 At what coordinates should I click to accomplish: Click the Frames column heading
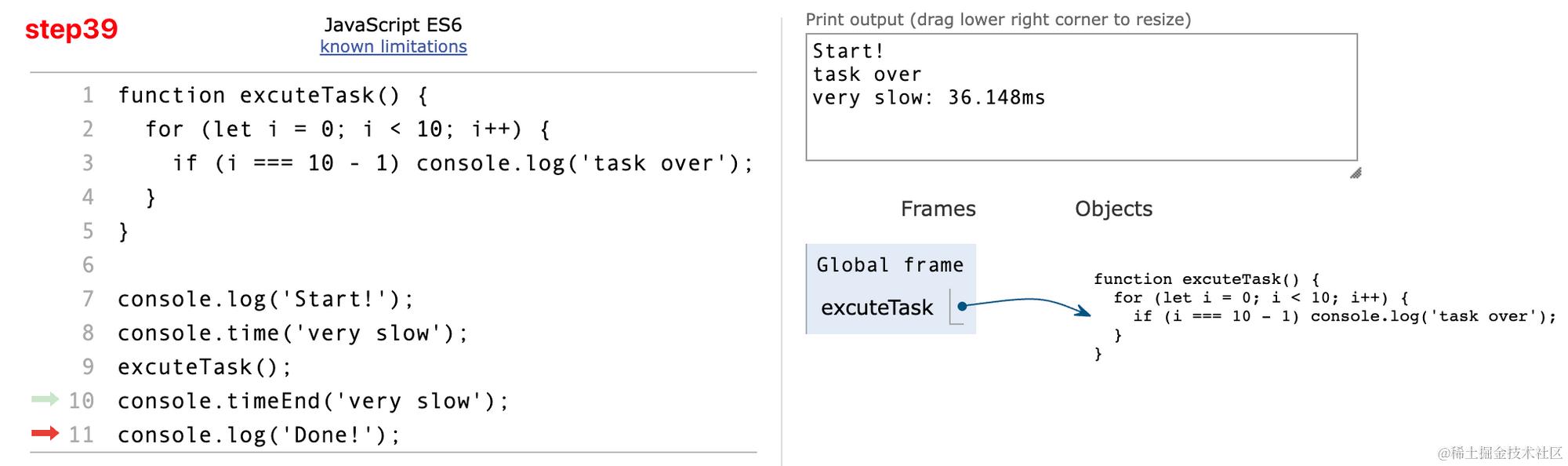pos(938,209)
